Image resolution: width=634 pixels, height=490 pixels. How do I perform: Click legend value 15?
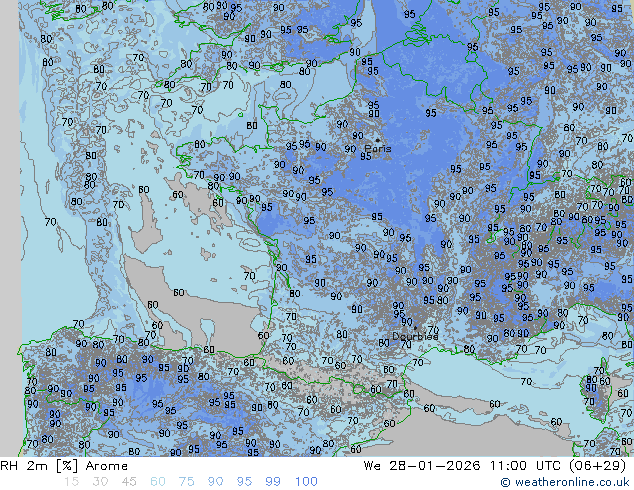coord(72,482)
